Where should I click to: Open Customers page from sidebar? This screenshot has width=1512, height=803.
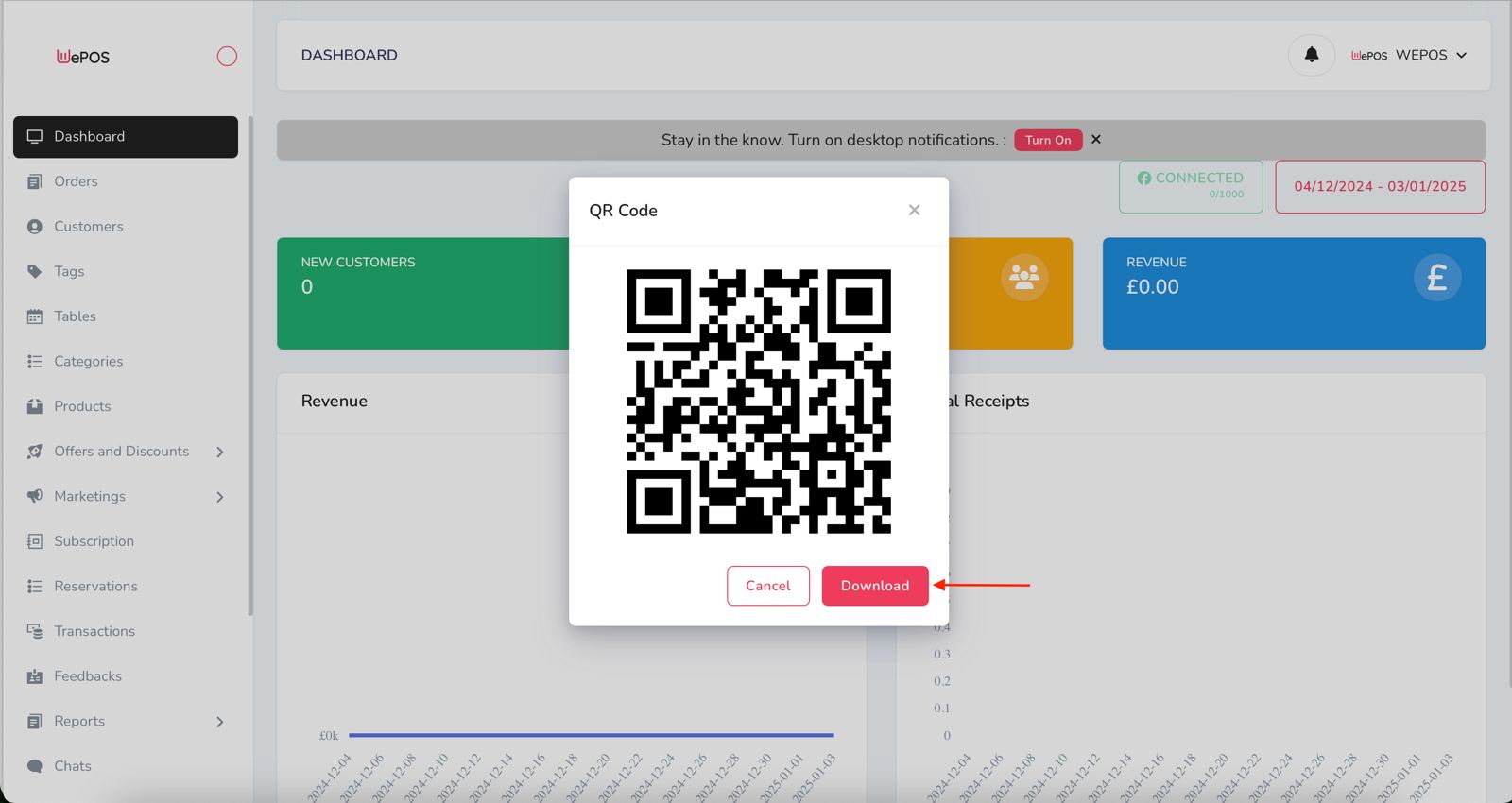pos(89,227)
